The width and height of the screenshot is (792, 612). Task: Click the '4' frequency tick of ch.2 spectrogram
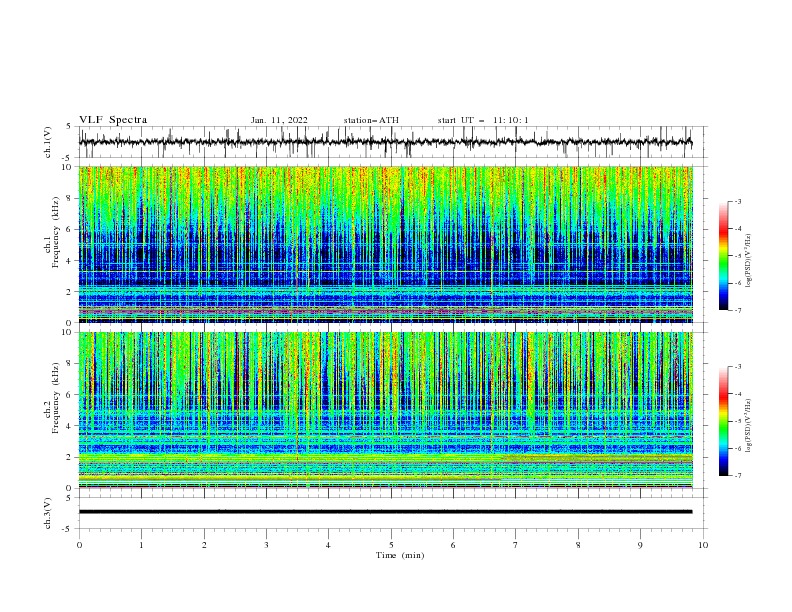point(69,426)
